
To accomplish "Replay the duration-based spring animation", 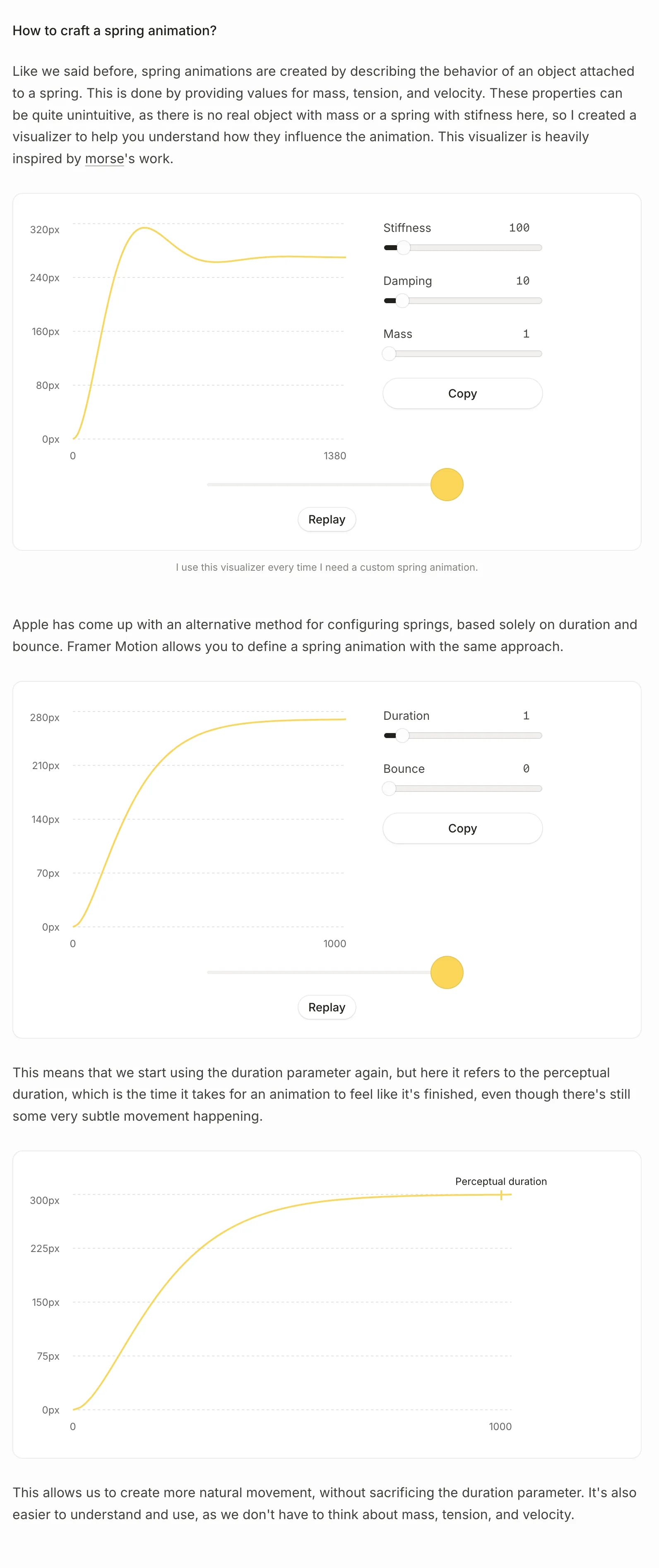I will pyautogui.click(x=326, y=1007).
